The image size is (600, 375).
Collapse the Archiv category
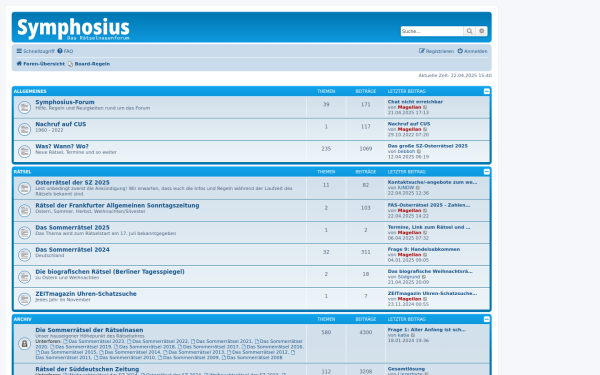[x=486, y=319]
